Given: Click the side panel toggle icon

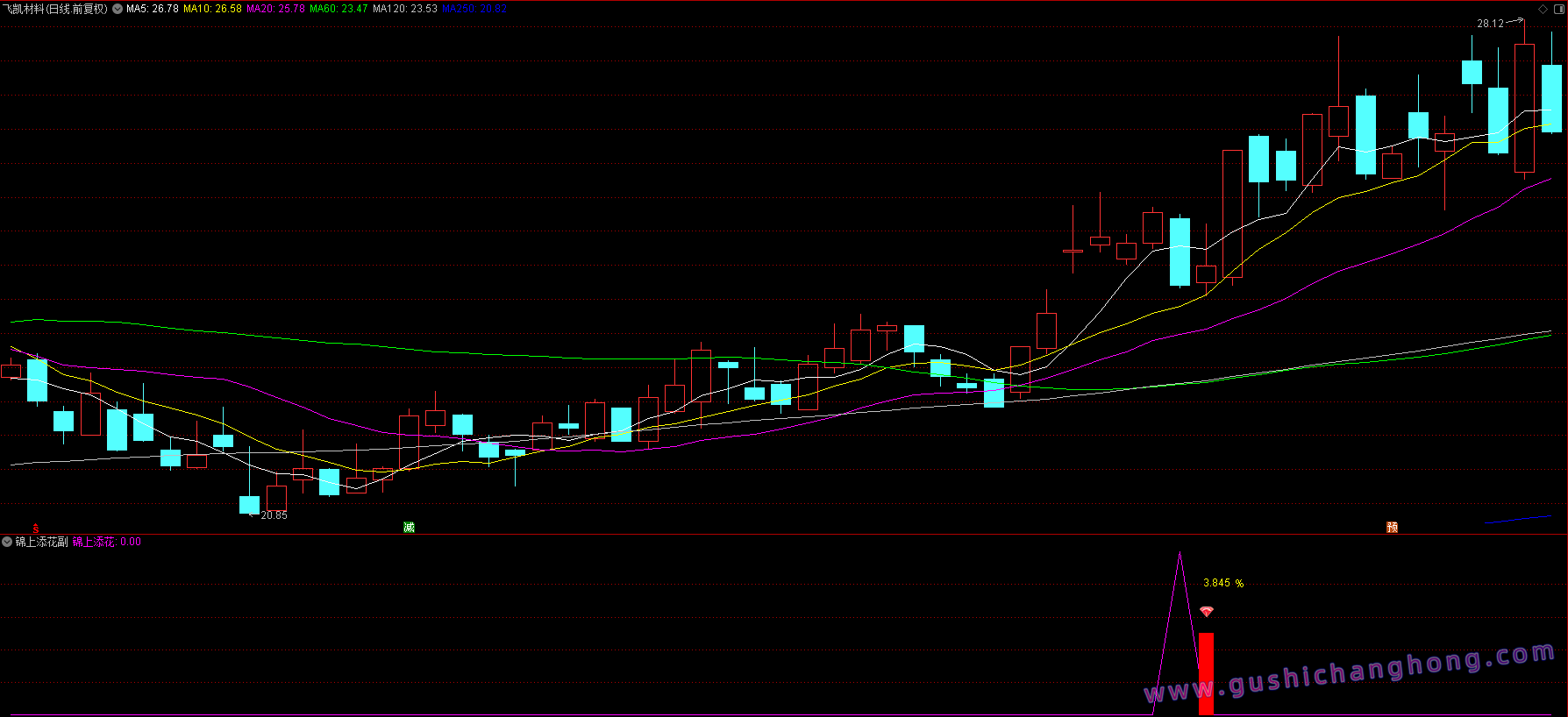Looking at the screenshot, I should tap(1558, 9).
